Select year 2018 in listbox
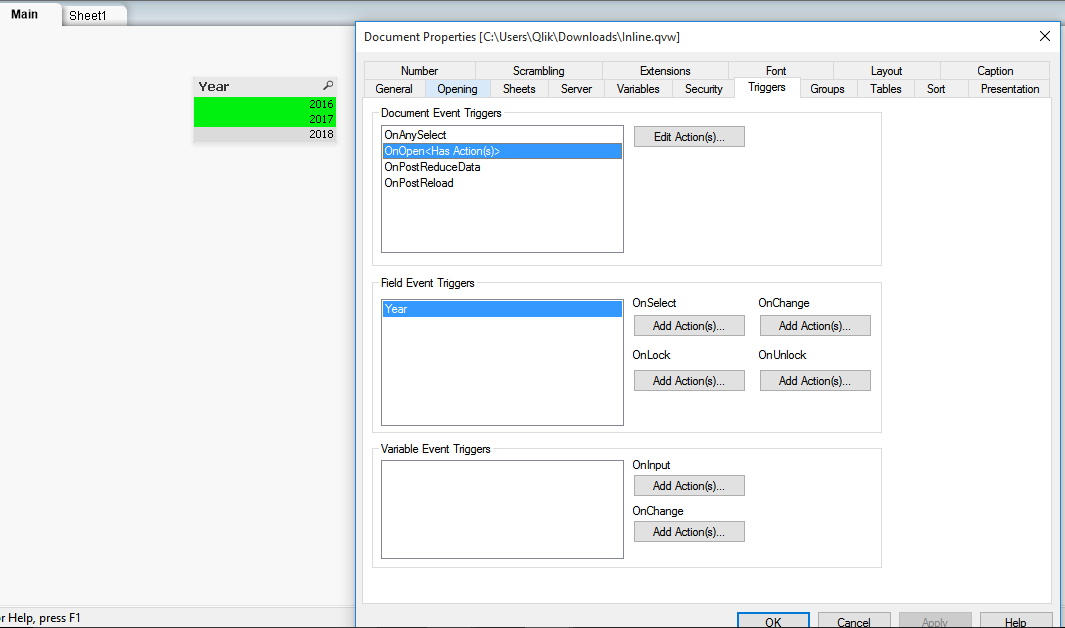Screen dimensions: 1065x628 coord(265,134)
